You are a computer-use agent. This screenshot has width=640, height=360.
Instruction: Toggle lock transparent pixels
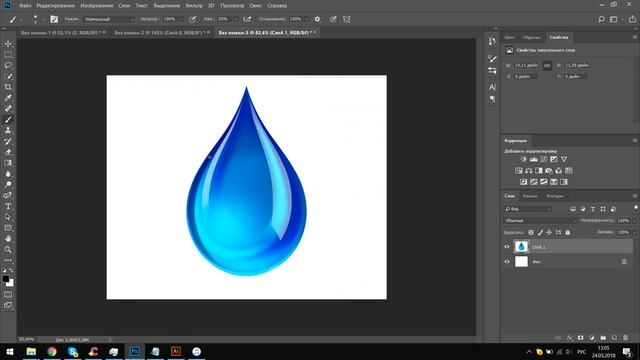click(531, 232)
